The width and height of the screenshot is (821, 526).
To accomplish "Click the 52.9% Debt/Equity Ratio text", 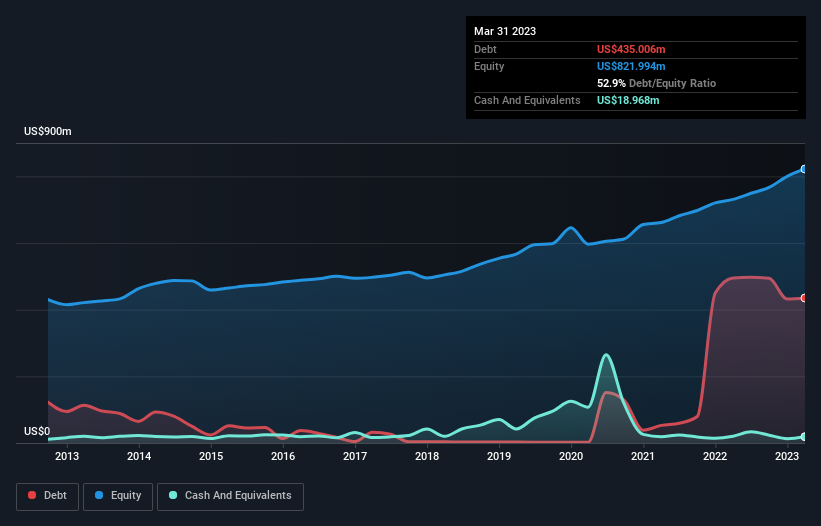I will (x=656, y=83).
